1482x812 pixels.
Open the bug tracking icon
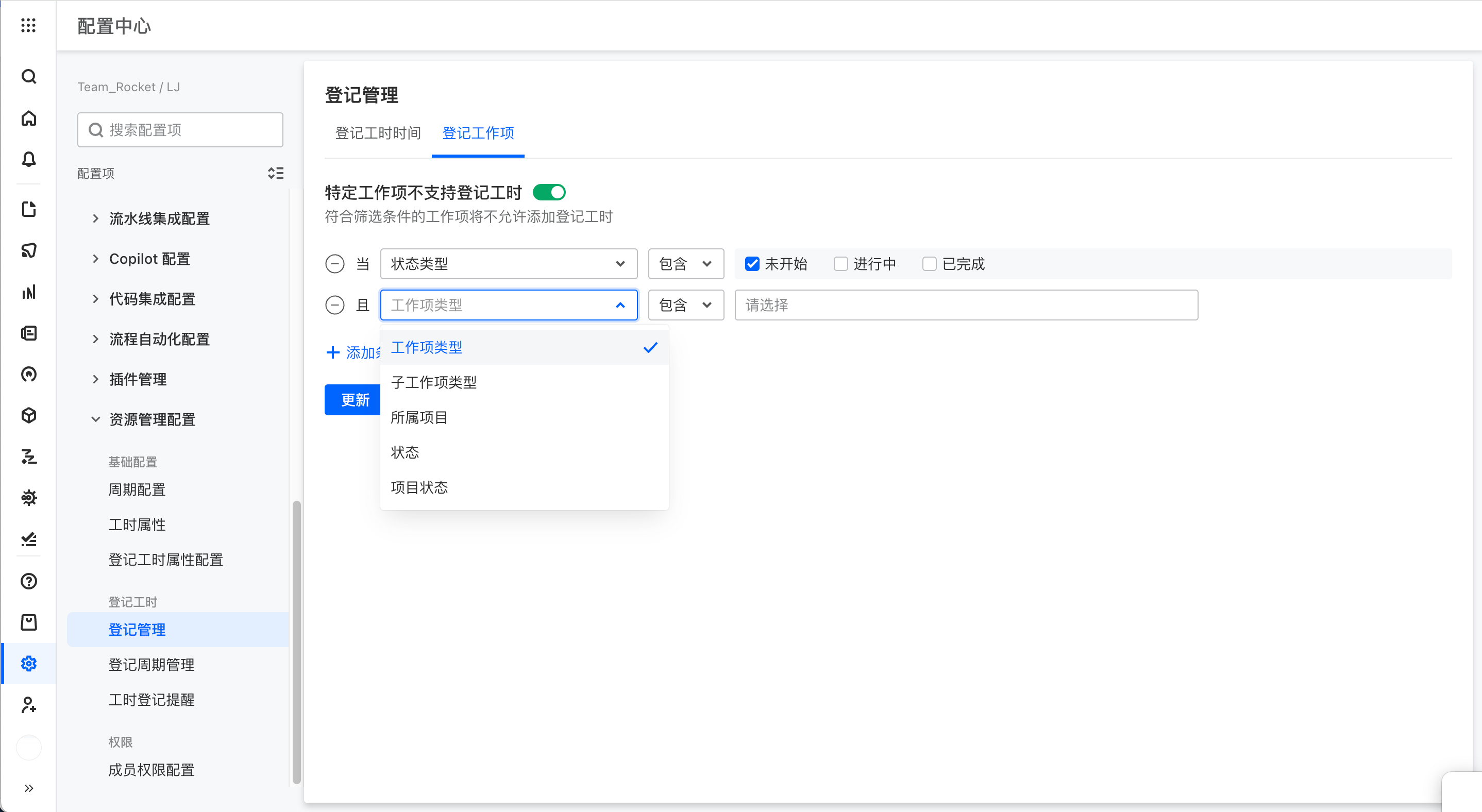tap(28, 497)
